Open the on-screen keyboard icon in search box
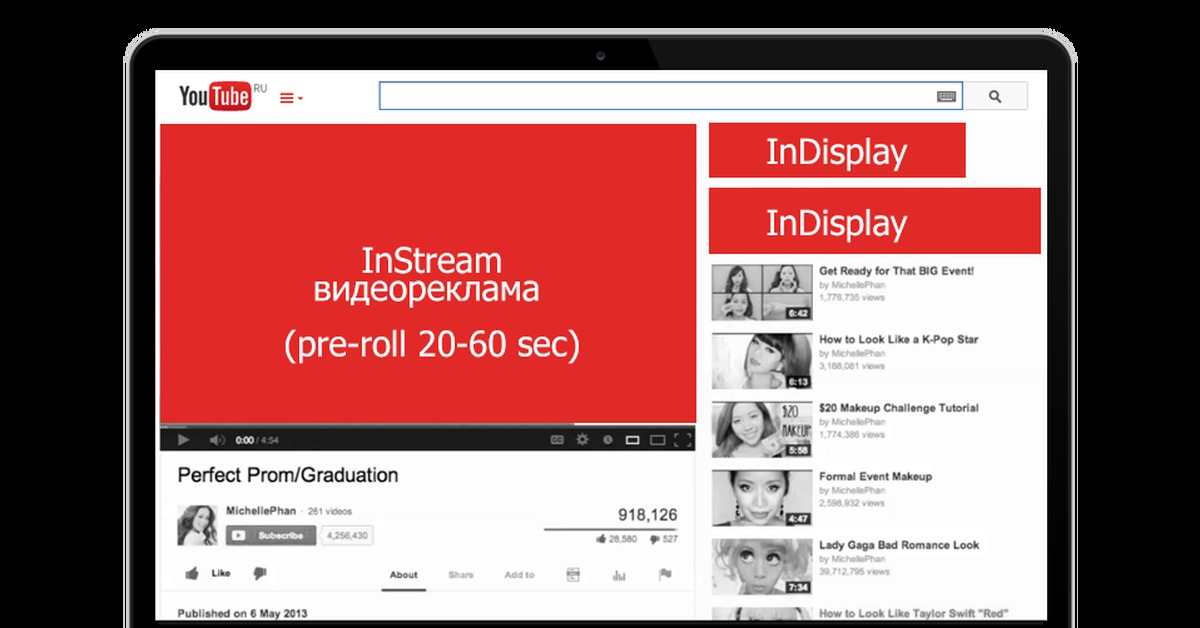Screen dimensions: 1200x628 tap(947, 97)
